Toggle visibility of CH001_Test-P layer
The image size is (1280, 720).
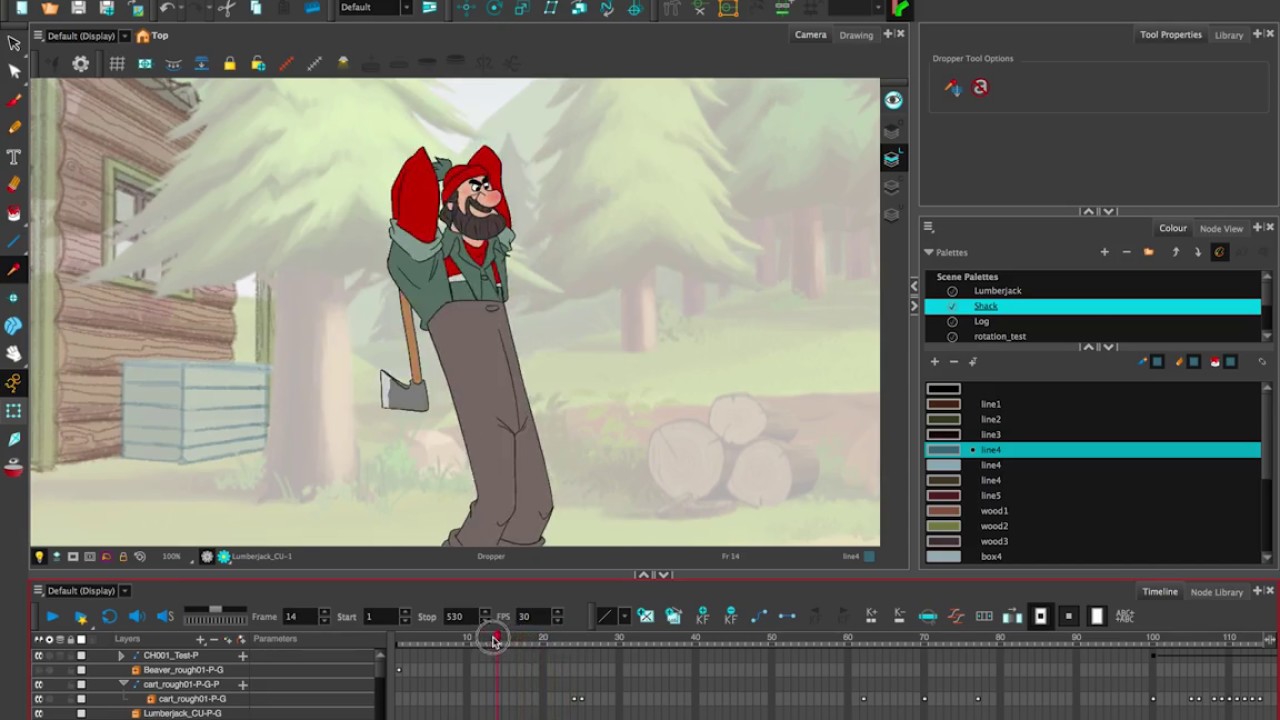39,656
